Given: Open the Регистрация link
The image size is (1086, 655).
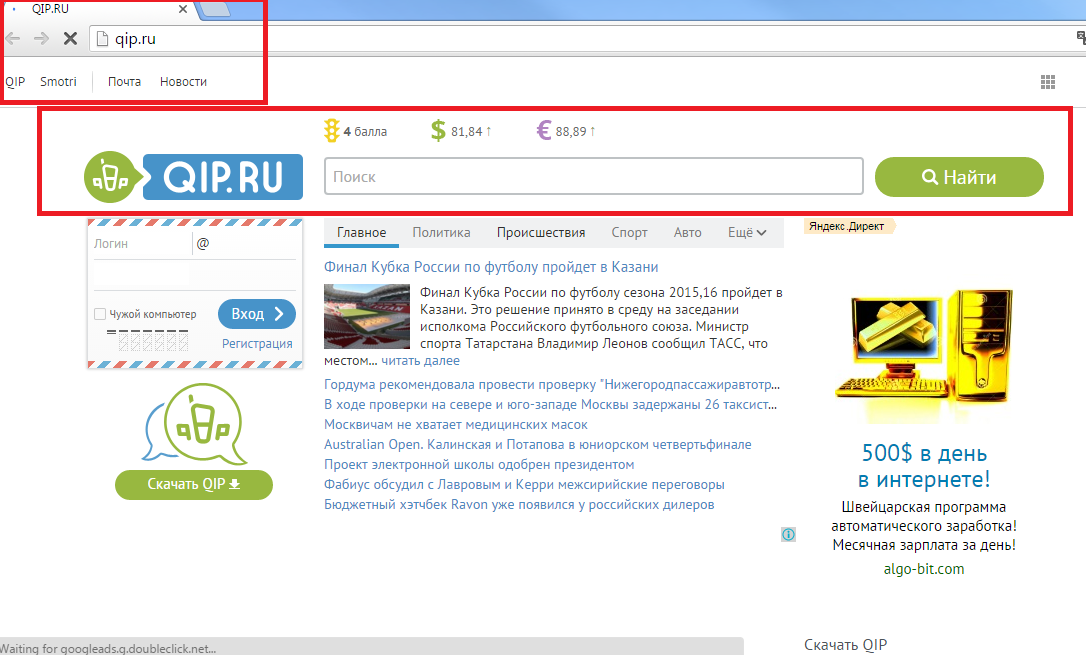Looking at the screenshot, I should (257, 343).
